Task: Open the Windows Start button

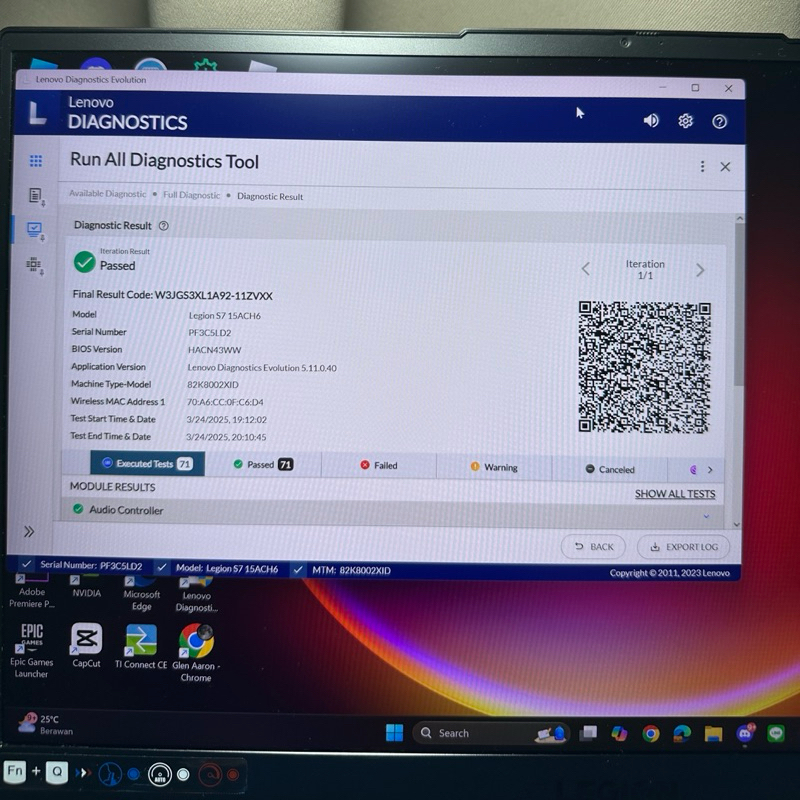Action: (394, 733)
